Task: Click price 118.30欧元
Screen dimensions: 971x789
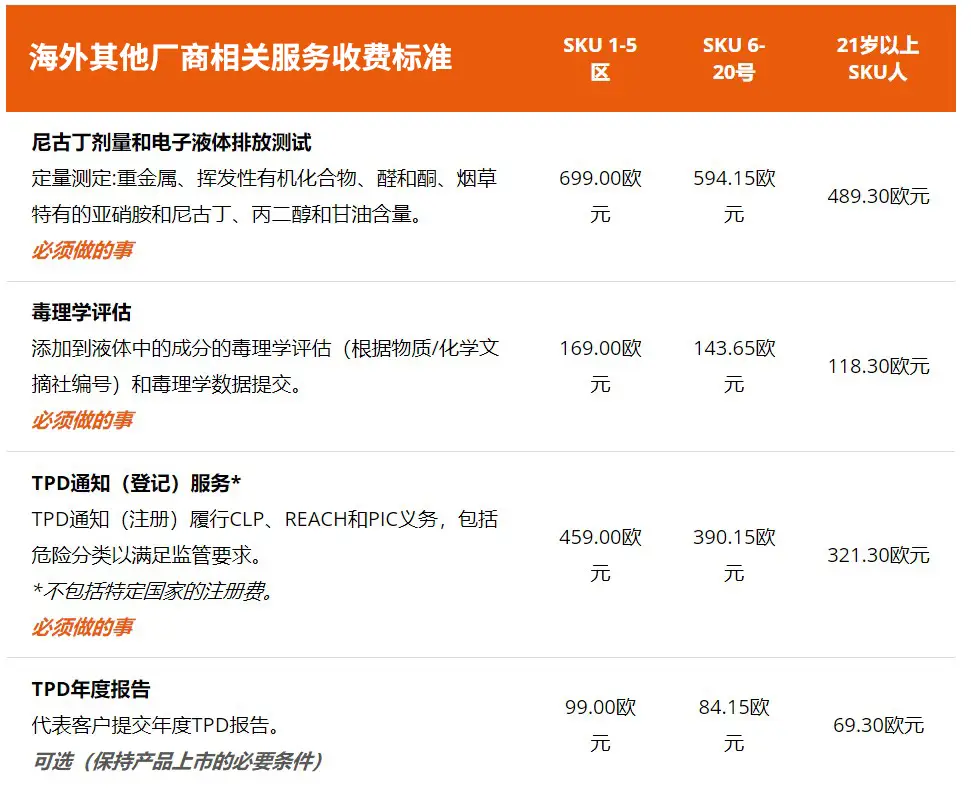Action: 878,366
